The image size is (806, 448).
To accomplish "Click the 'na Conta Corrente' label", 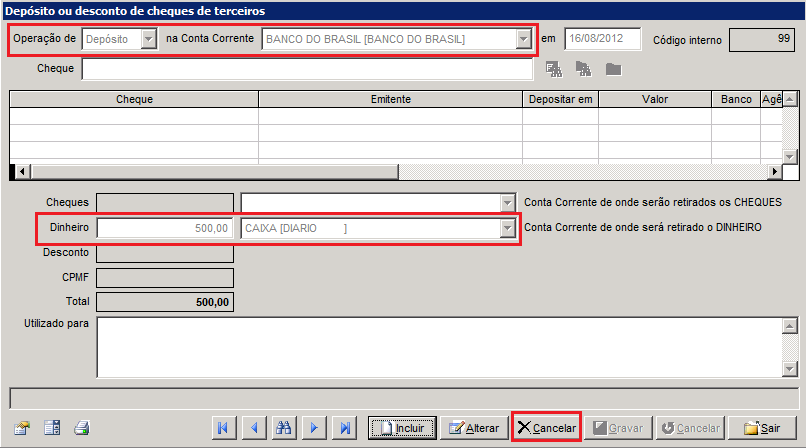I will [x=210, y=39].
